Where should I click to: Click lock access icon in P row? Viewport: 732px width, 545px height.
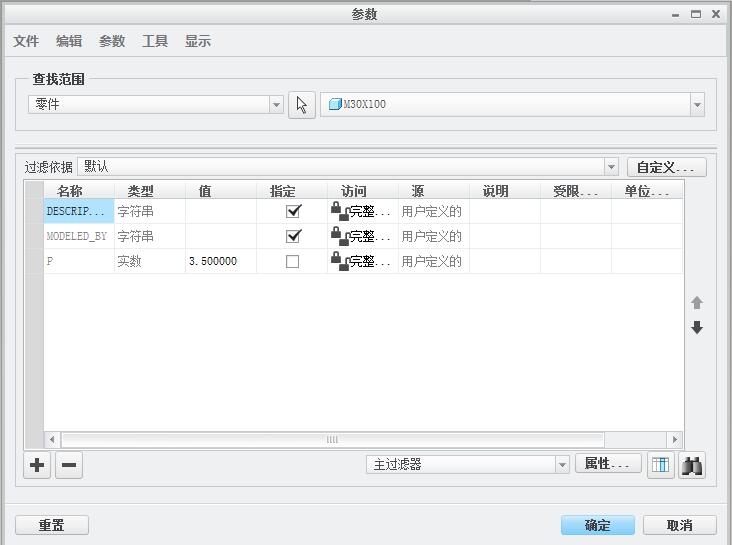tap(340, 261)
